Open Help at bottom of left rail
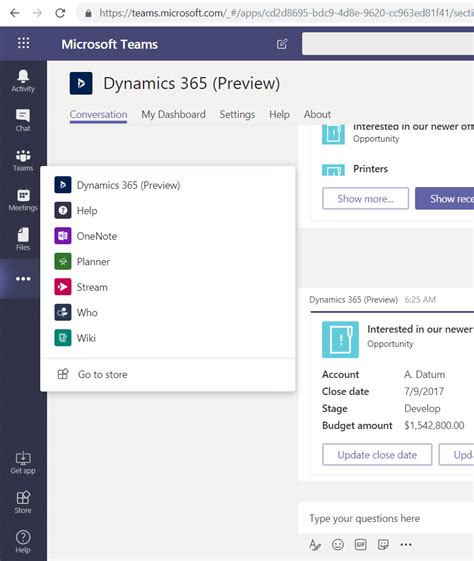This screenshot has width=474, height=561. coord(23,542)
